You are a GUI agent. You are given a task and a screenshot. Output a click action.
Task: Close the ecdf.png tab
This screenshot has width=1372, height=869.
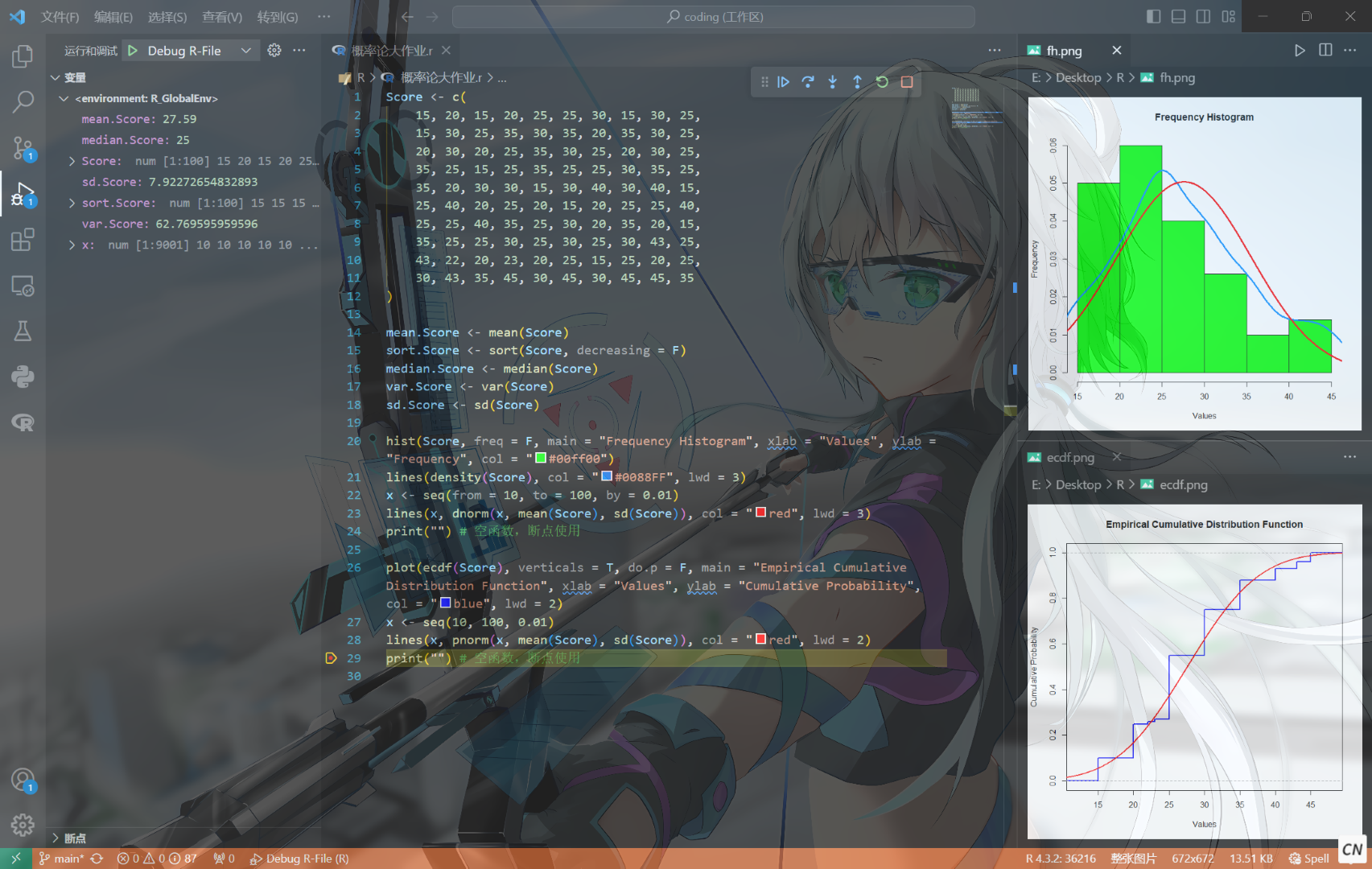(x=1117, y=458)
